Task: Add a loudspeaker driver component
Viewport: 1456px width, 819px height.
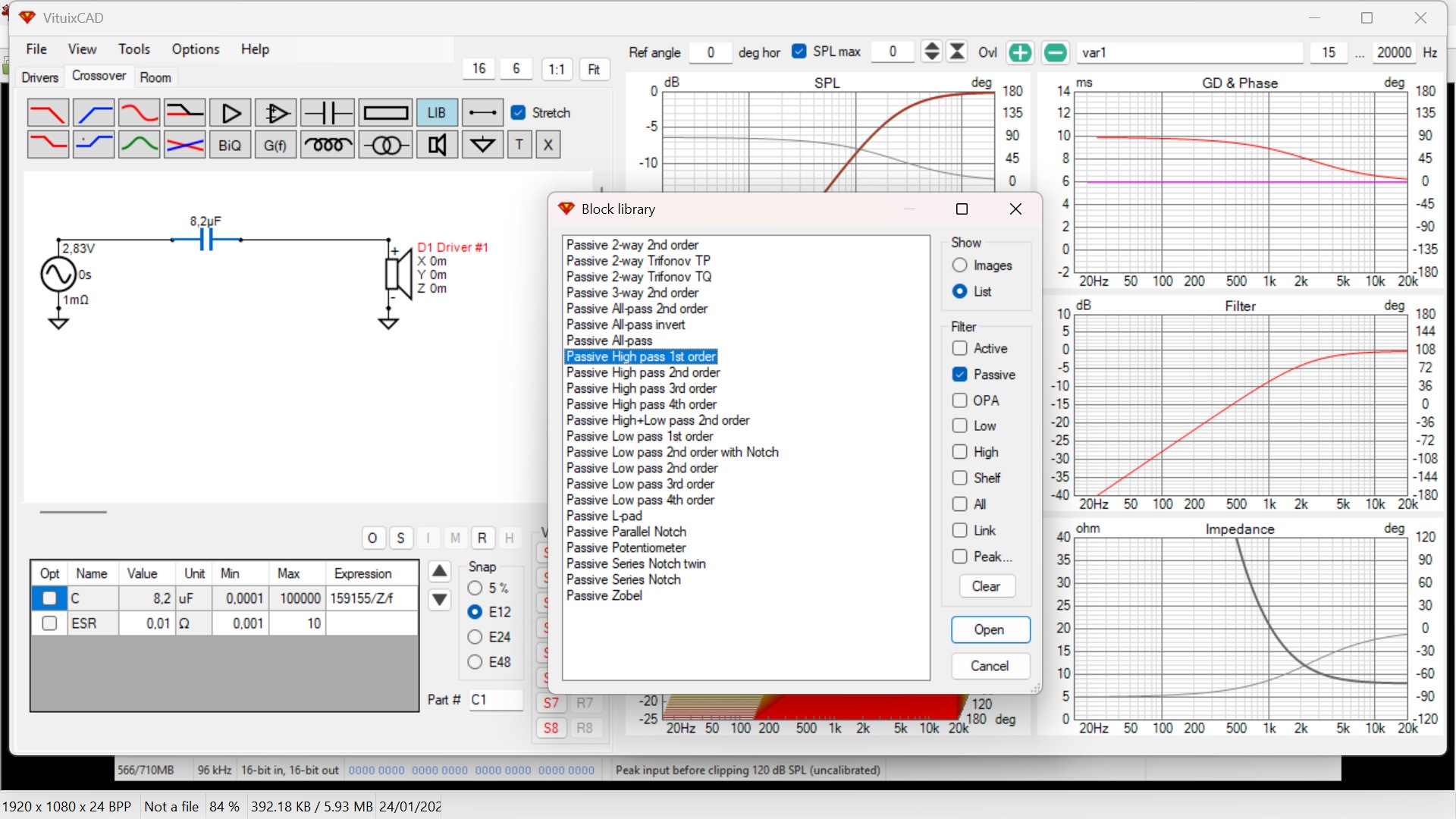Action: (x=437, y=144)
